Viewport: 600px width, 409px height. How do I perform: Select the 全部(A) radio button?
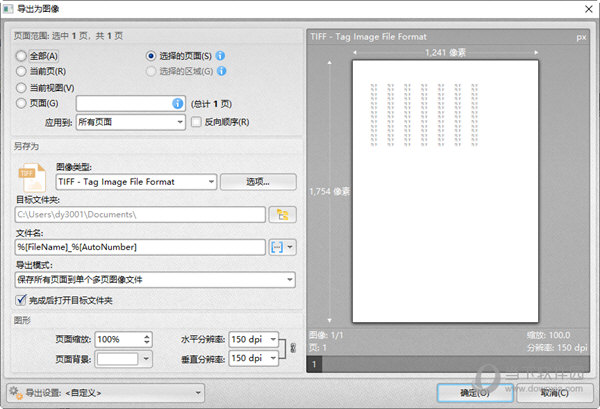(21, 56)
